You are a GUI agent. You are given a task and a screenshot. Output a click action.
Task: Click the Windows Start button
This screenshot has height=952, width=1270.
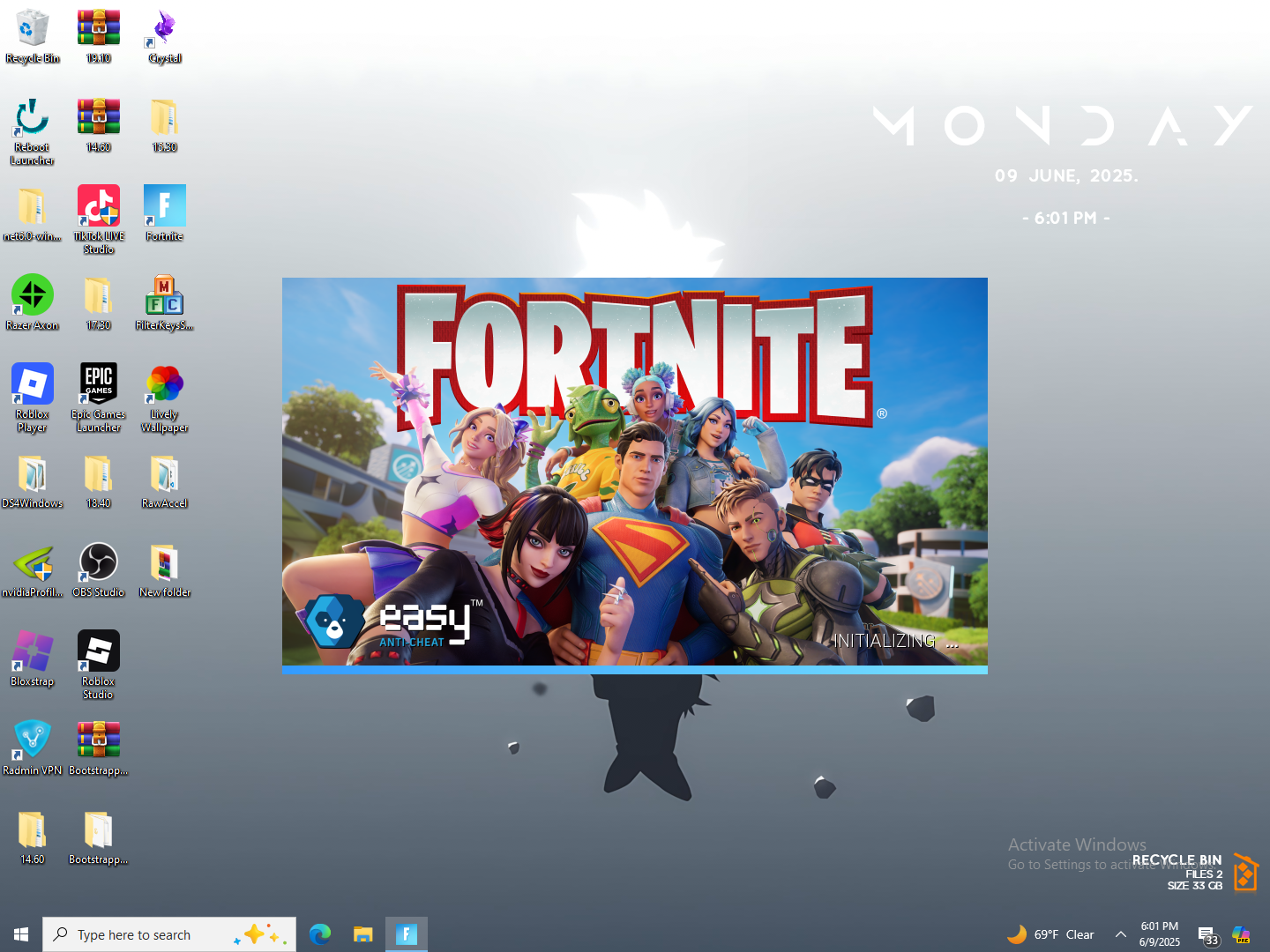pyautogui.click(x=21, y=934)
